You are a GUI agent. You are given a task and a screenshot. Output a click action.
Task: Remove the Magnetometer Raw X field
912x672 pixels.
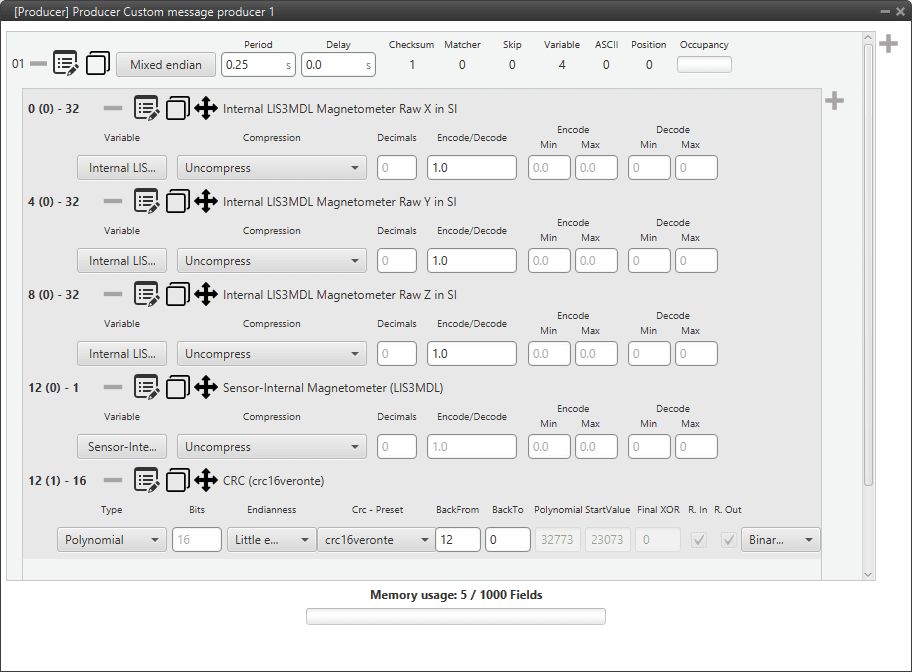[113, 108]
